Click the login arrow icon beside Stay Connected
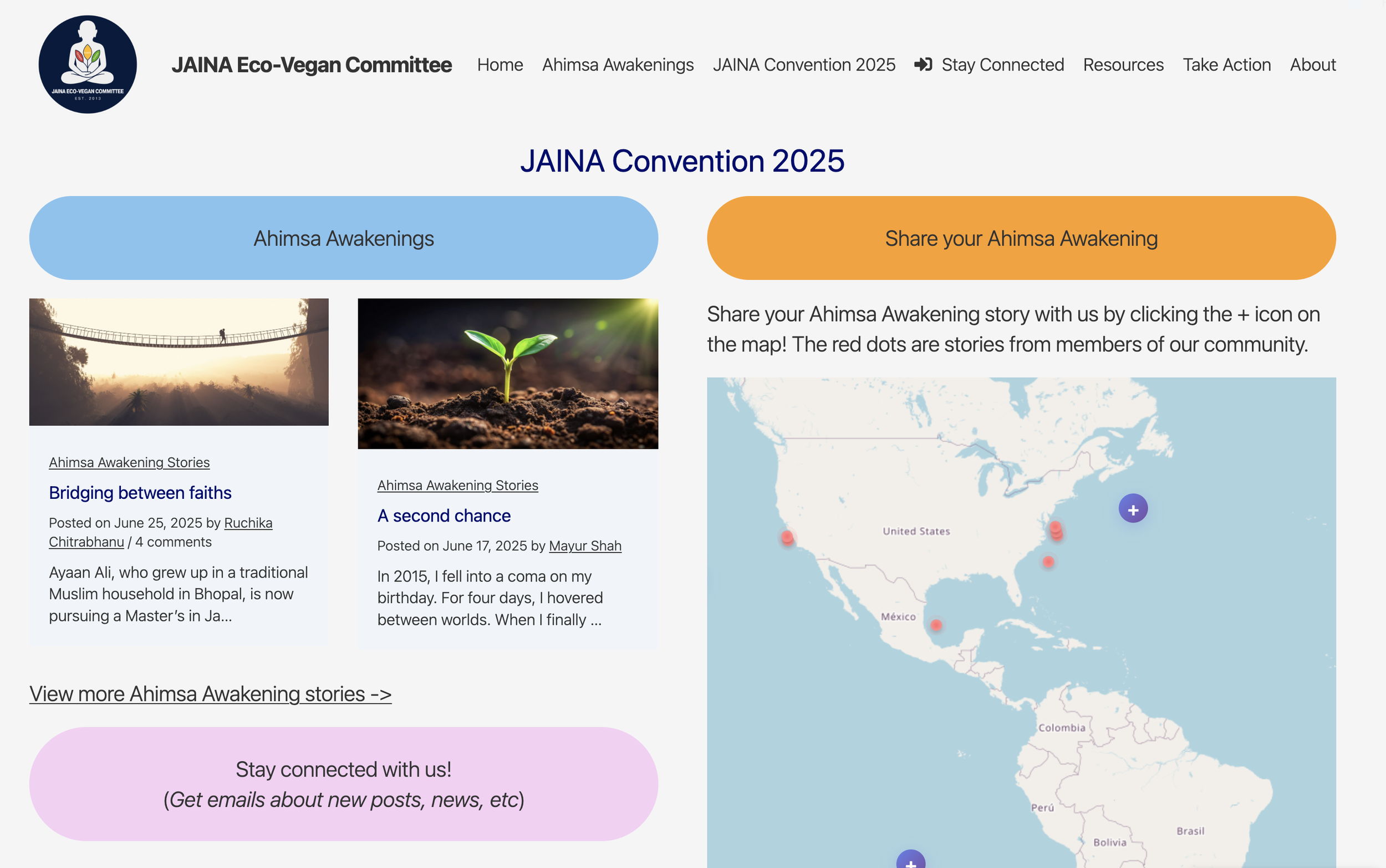 [923, 65]
